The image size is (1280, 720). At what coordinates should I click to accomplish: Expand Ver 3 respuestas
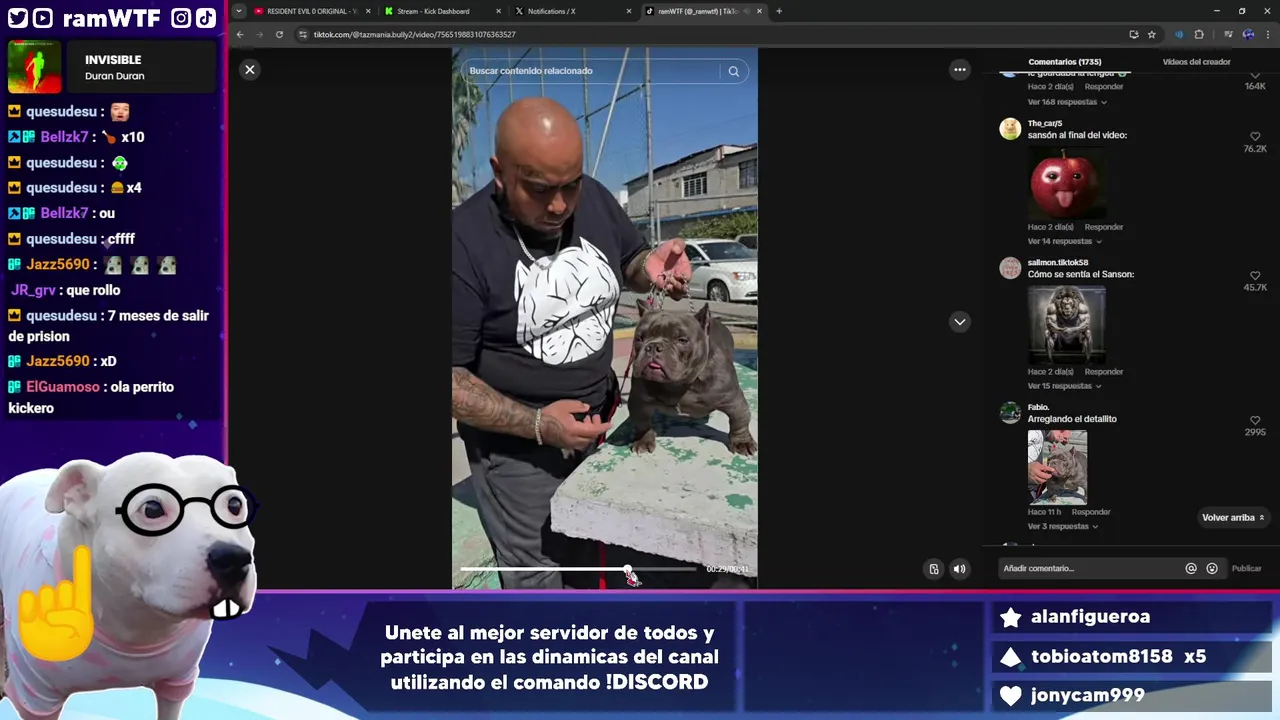coord(1063,526)
